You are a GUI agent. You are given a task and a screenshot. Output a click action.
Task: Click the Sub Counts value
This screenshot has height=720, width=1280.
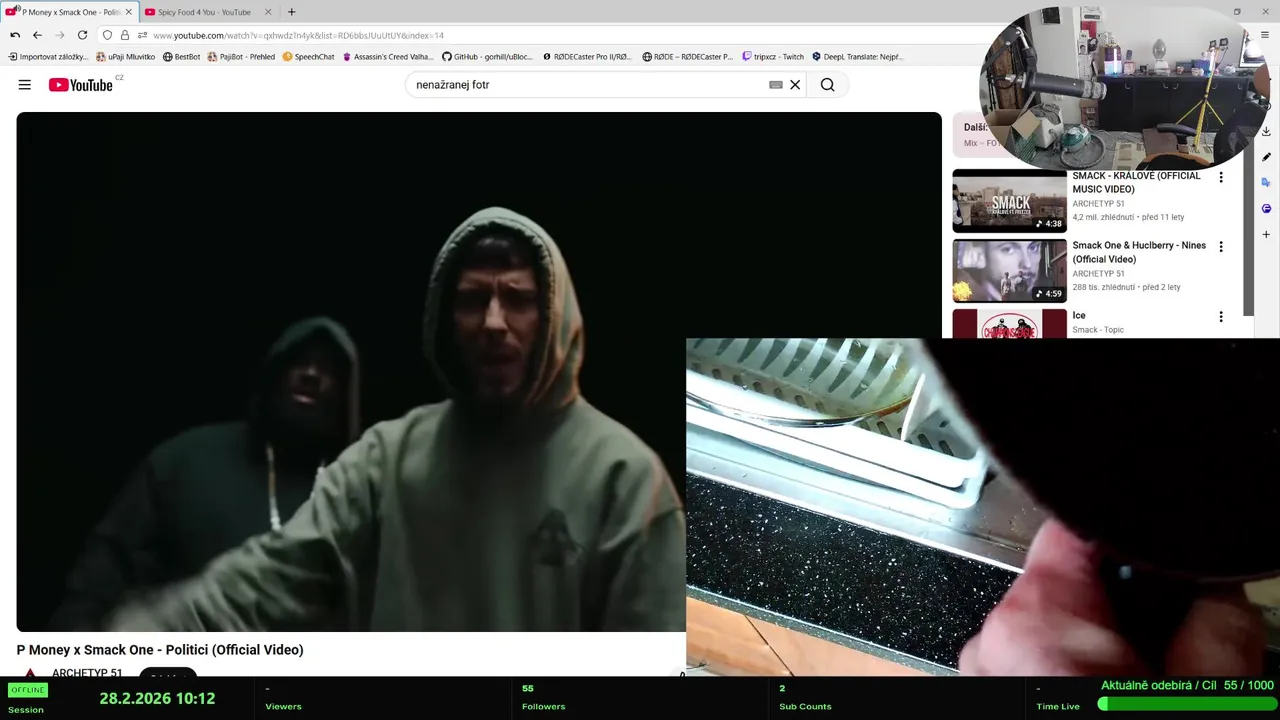coord(782,688)
